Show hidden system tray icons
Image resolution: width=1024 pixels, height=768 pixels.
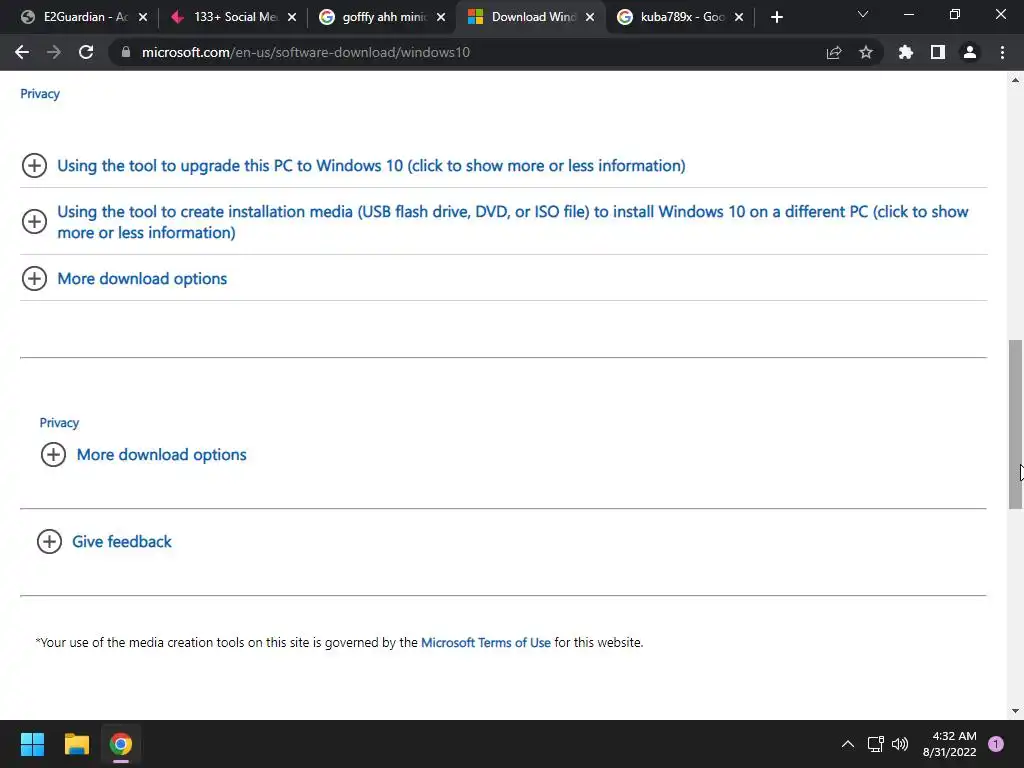tap(848, 744)
